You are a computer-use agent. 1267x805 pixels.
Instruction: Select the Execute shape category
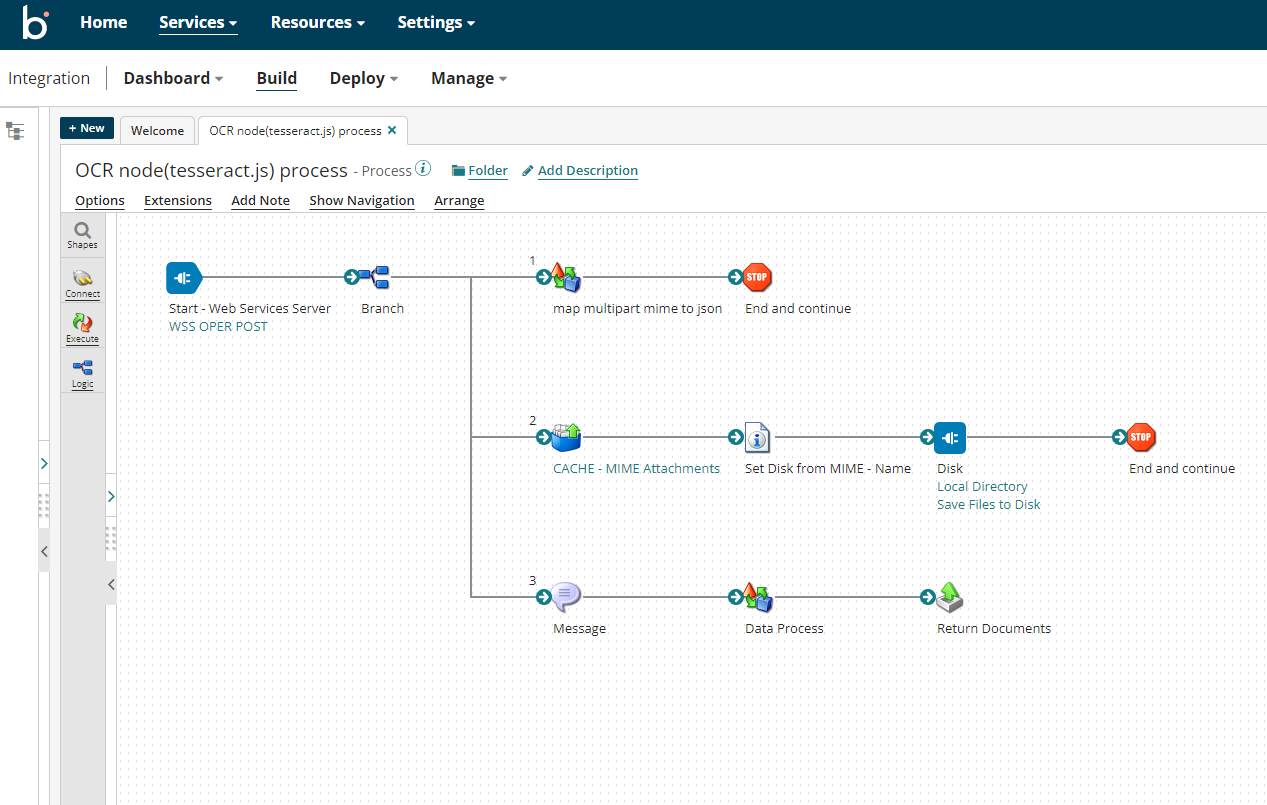82,327
